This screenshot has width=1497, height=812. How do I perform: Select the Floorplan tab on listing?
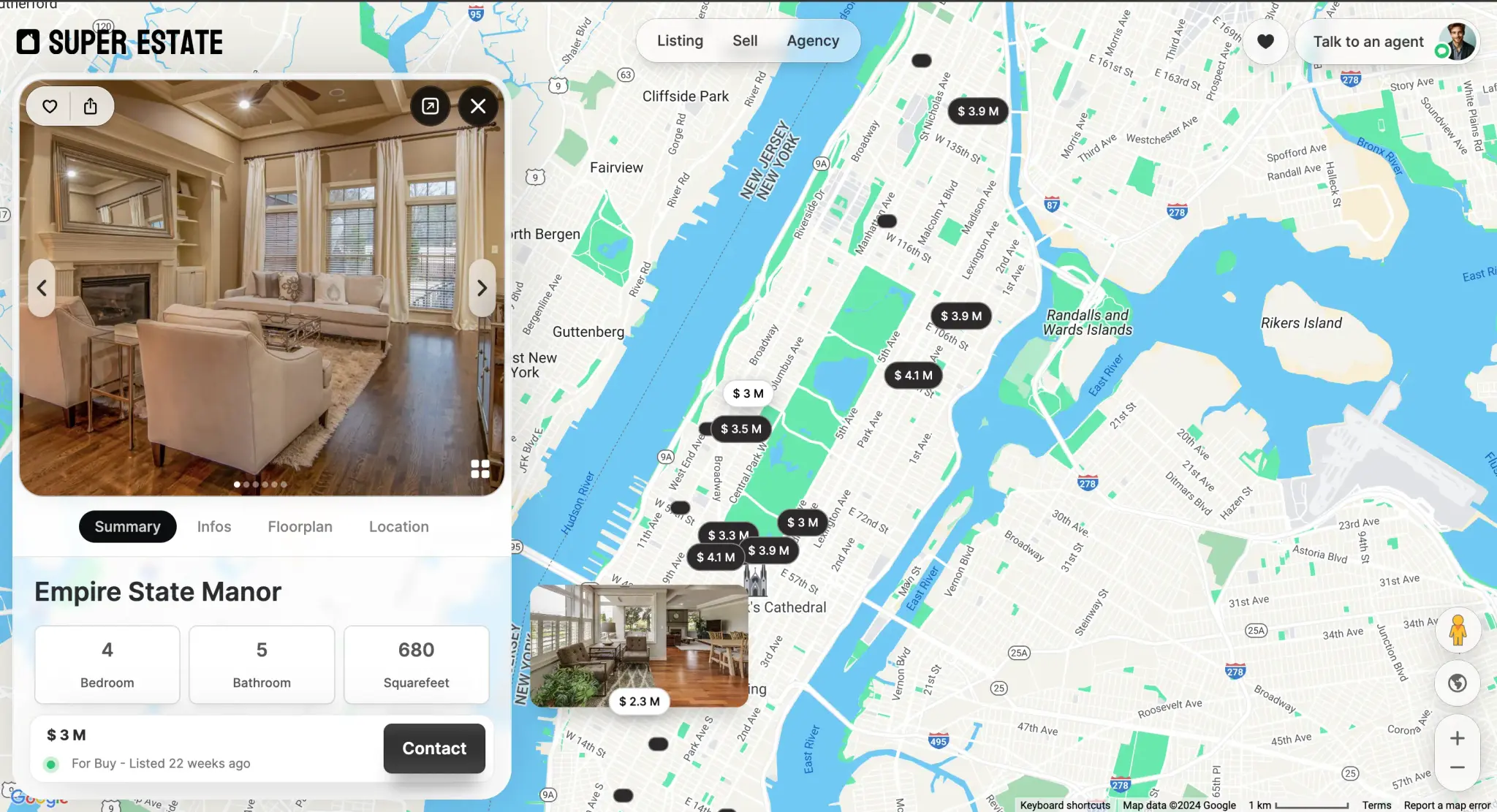300,526
